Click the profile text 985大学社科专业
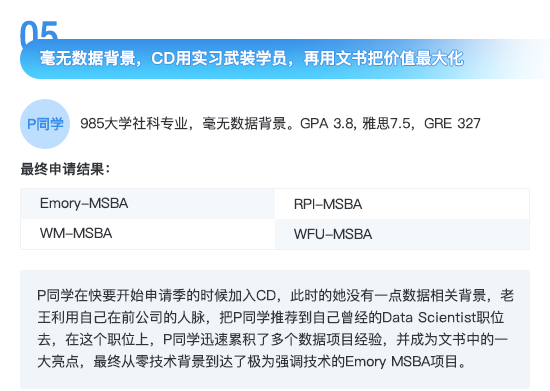Screen dimensions: 550x391 (134, 123)
